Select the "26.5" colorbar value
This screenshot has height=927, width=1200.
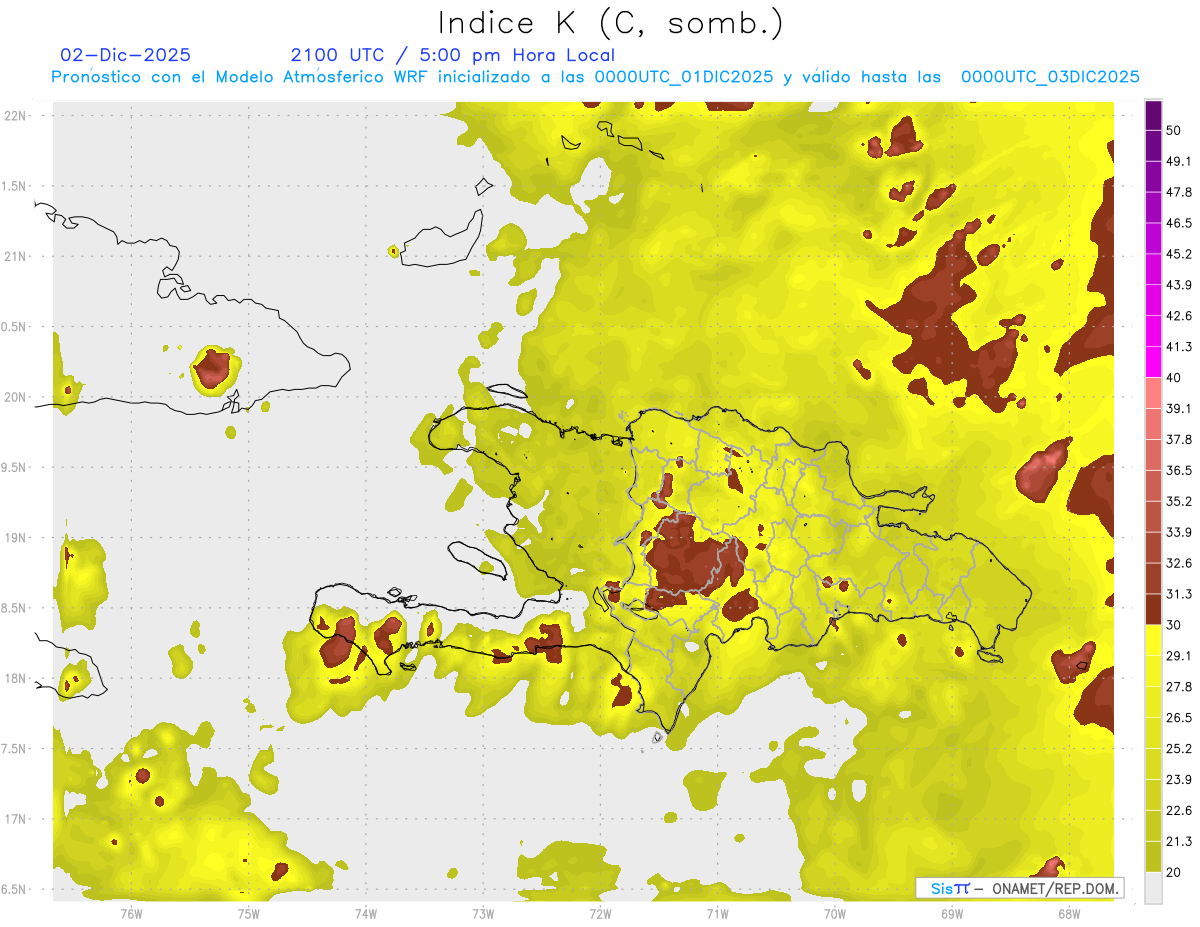click(x=1179, y=718)
